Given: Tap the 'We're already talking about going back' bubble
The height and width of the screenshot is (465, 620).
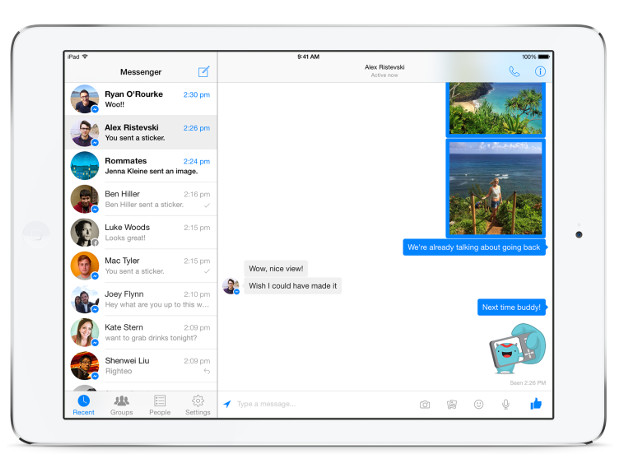Looking at the screenshot, I should coord(474,247).
